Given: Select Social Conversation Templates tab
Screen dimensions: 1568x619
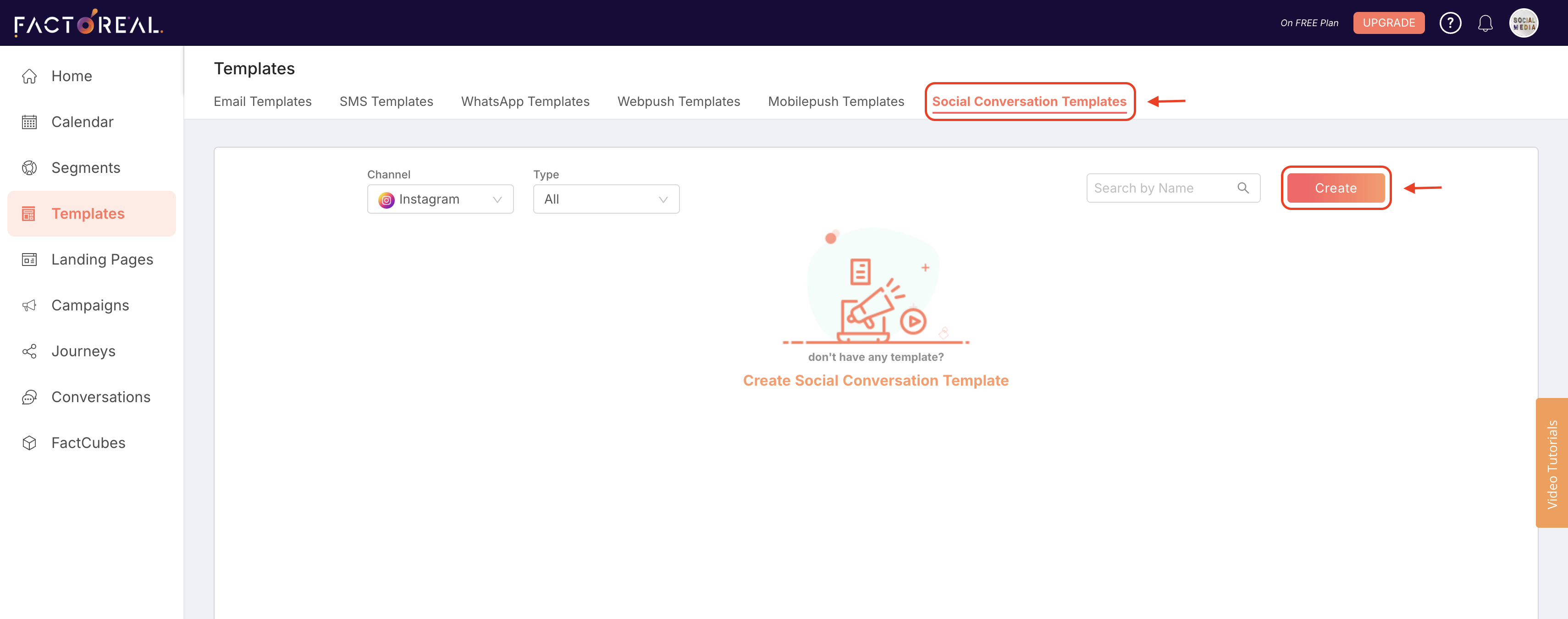Looking at the screenshot, I should tap(1029, 102).
